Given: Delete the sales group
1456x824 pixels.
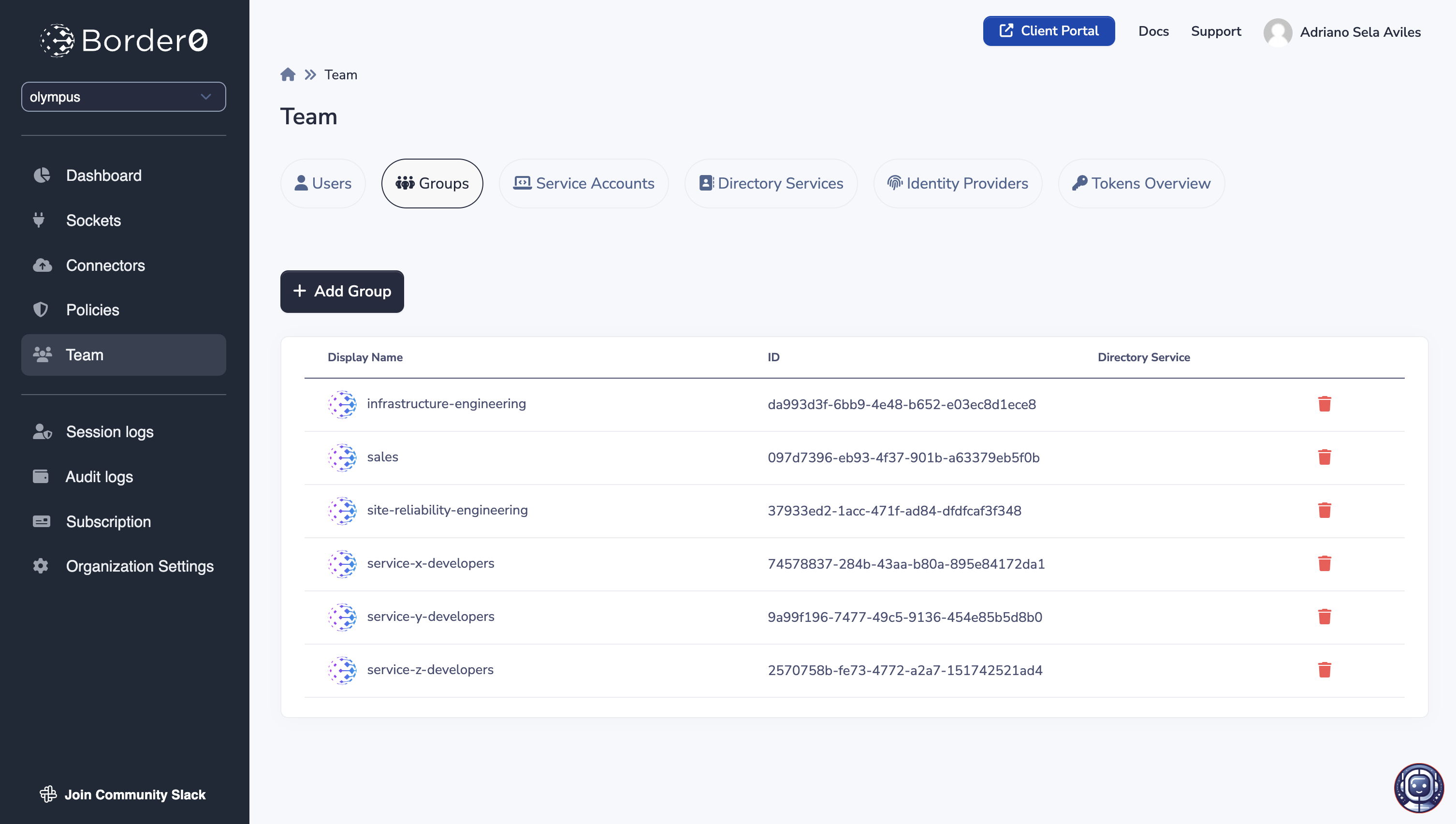Looking at the screenshot, I should (x=1324, y=457).
